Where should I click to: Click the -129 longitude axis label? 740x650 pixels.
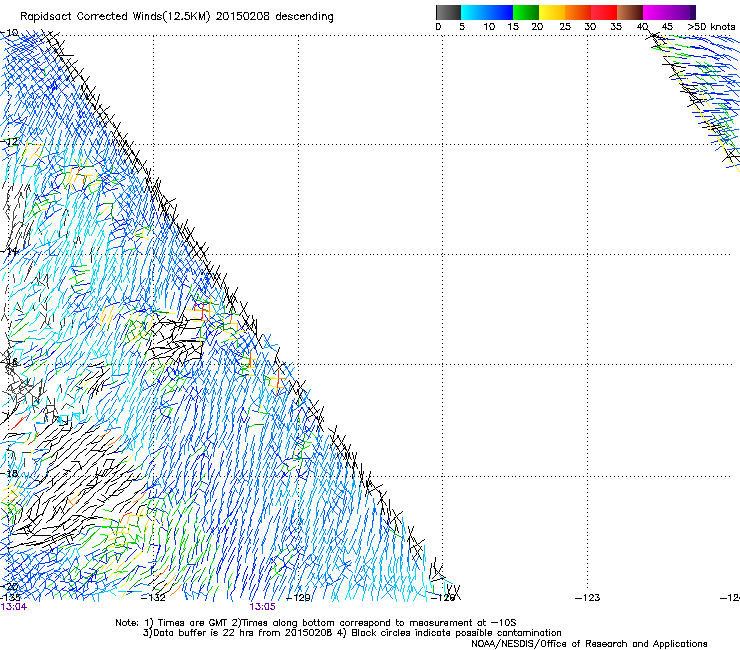(298, 598)
